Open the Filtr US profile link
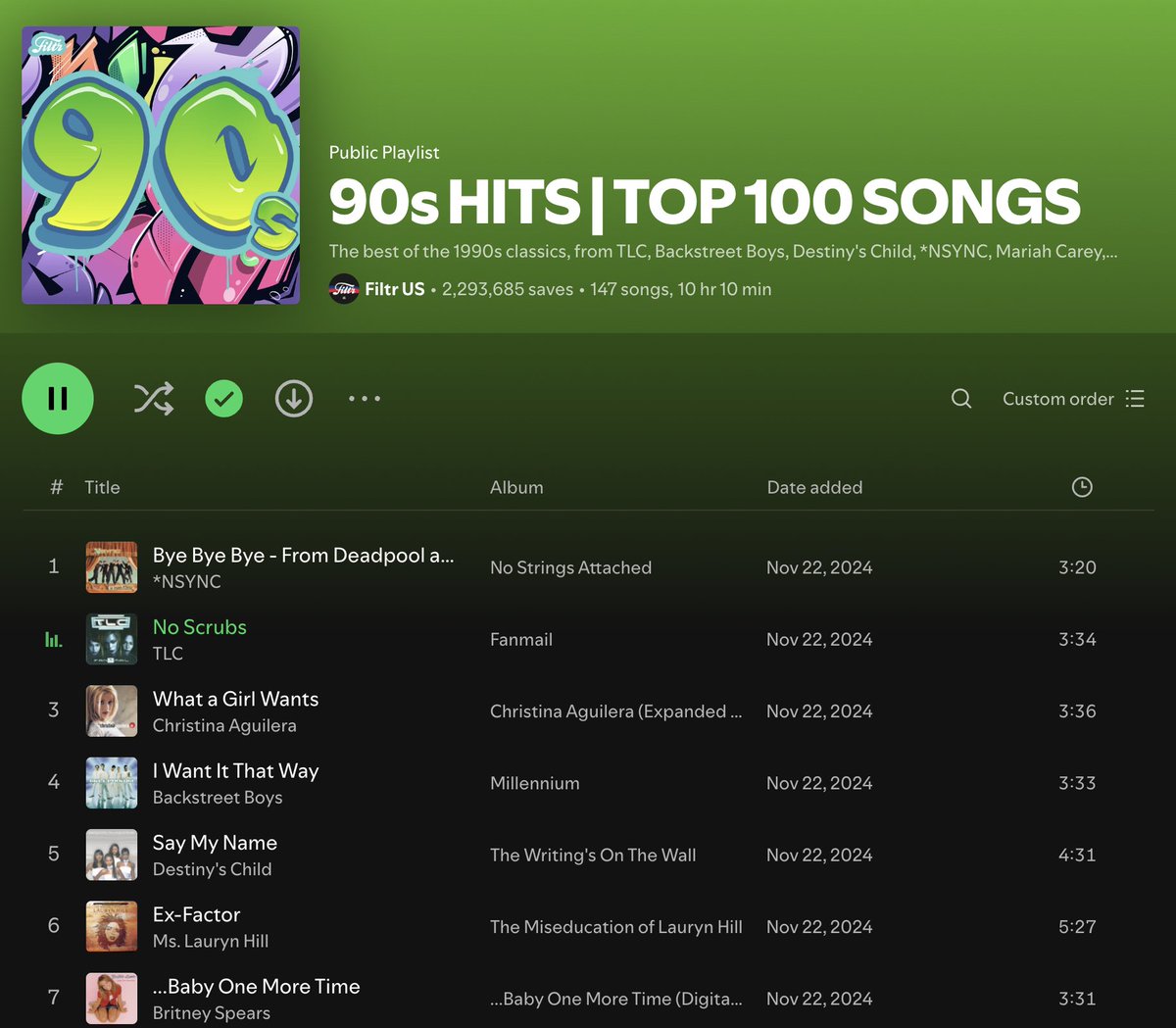 tap(395, 289)
